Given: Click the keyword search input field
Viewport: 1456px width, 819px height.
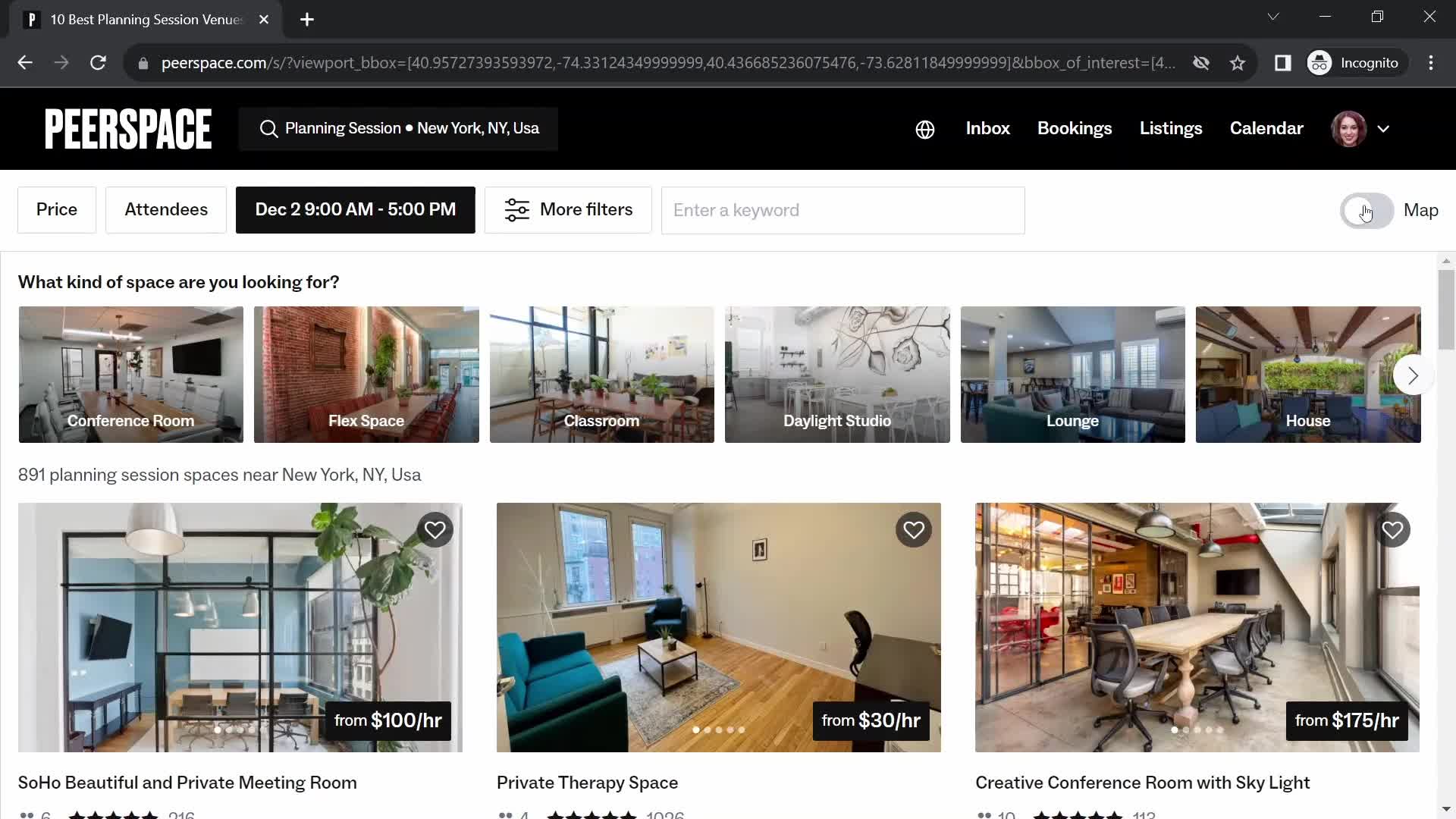Looking at the screenshot, I should pyautogui.click(x=843, y=210).
